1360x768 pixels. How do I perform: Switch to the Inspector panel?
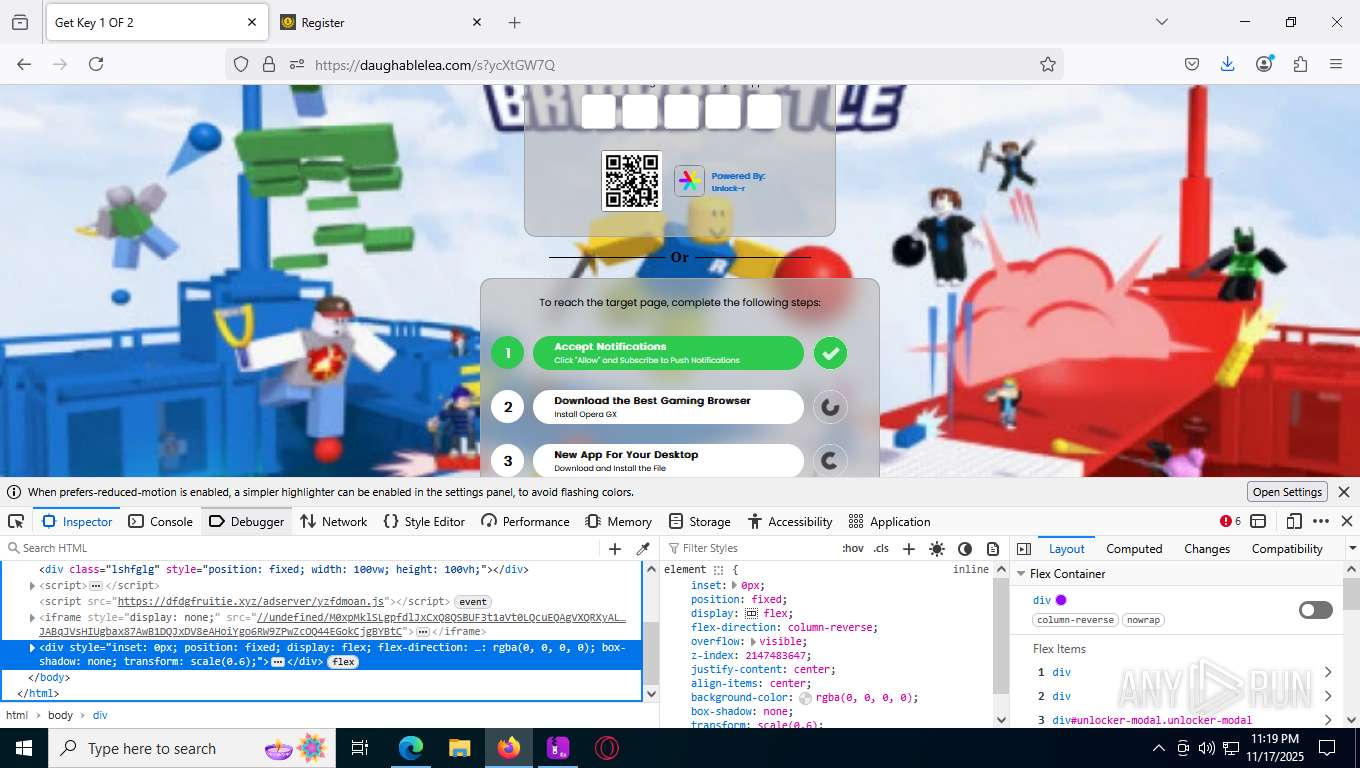(x=78, y=521)
